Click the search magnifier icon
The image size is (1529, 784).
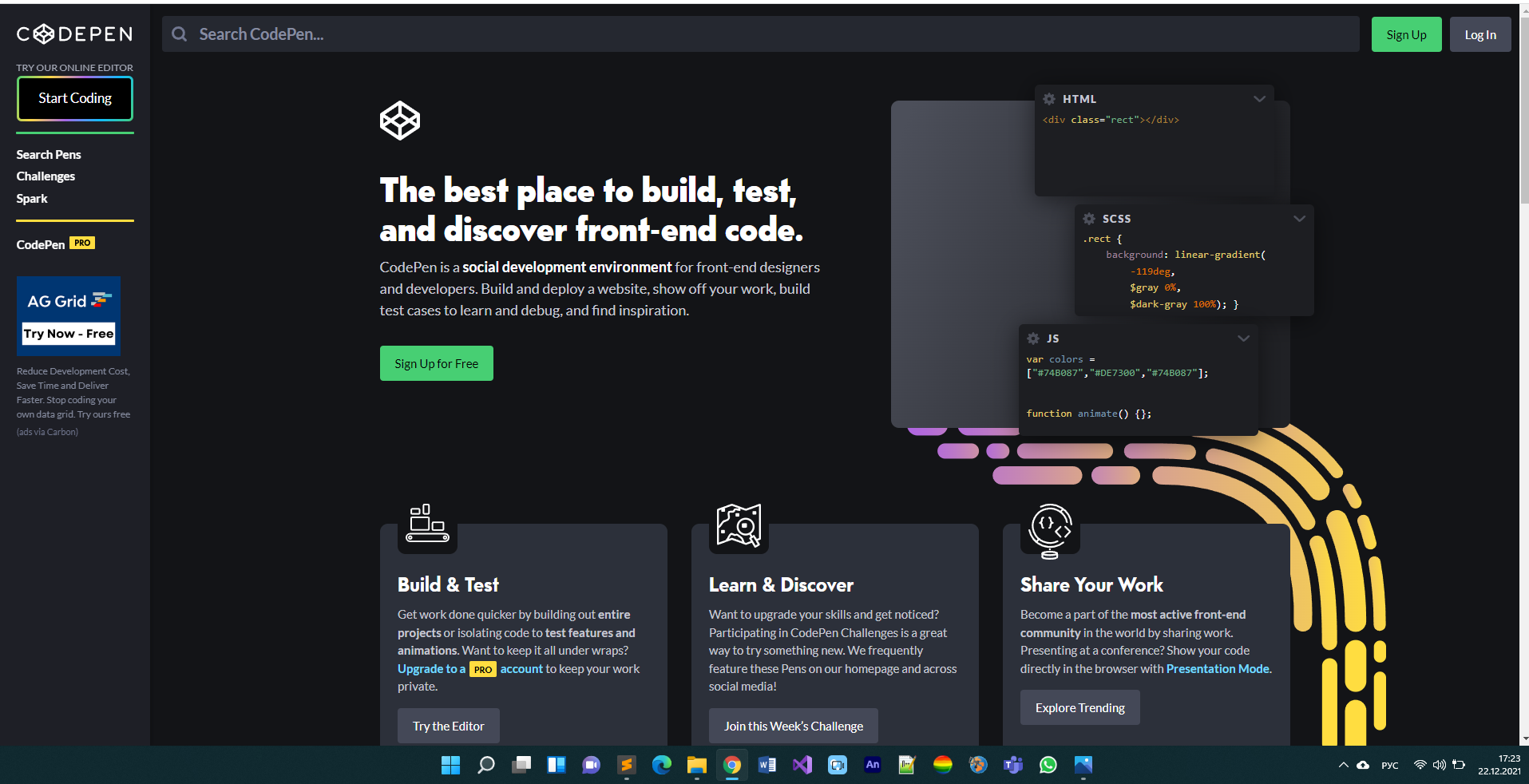click(x=180, y=34)
